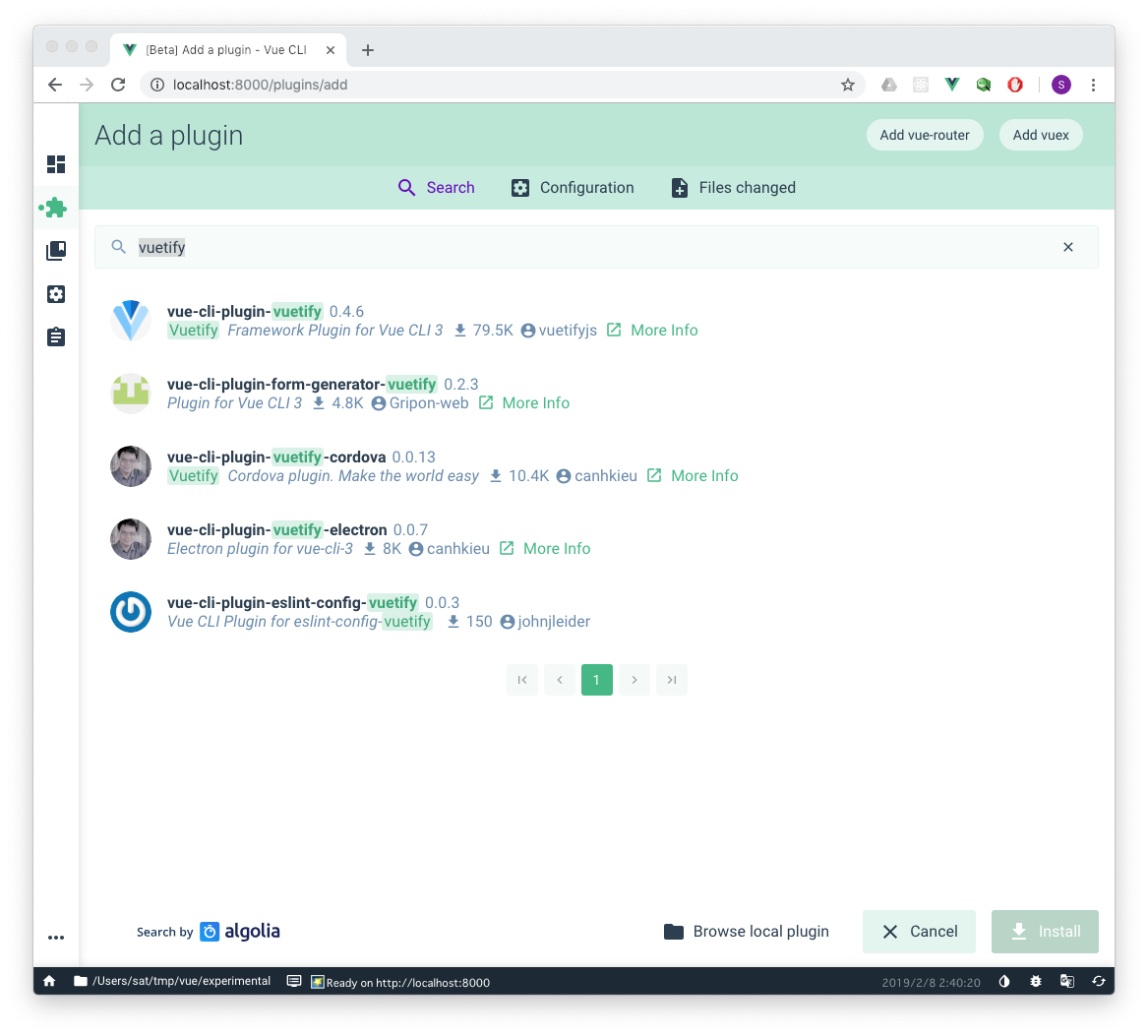Image resolution: width=1148 pixels, height=1036 pixels.
Task: Open project Configuration via the sidebar gear icon
Action: 56,293
